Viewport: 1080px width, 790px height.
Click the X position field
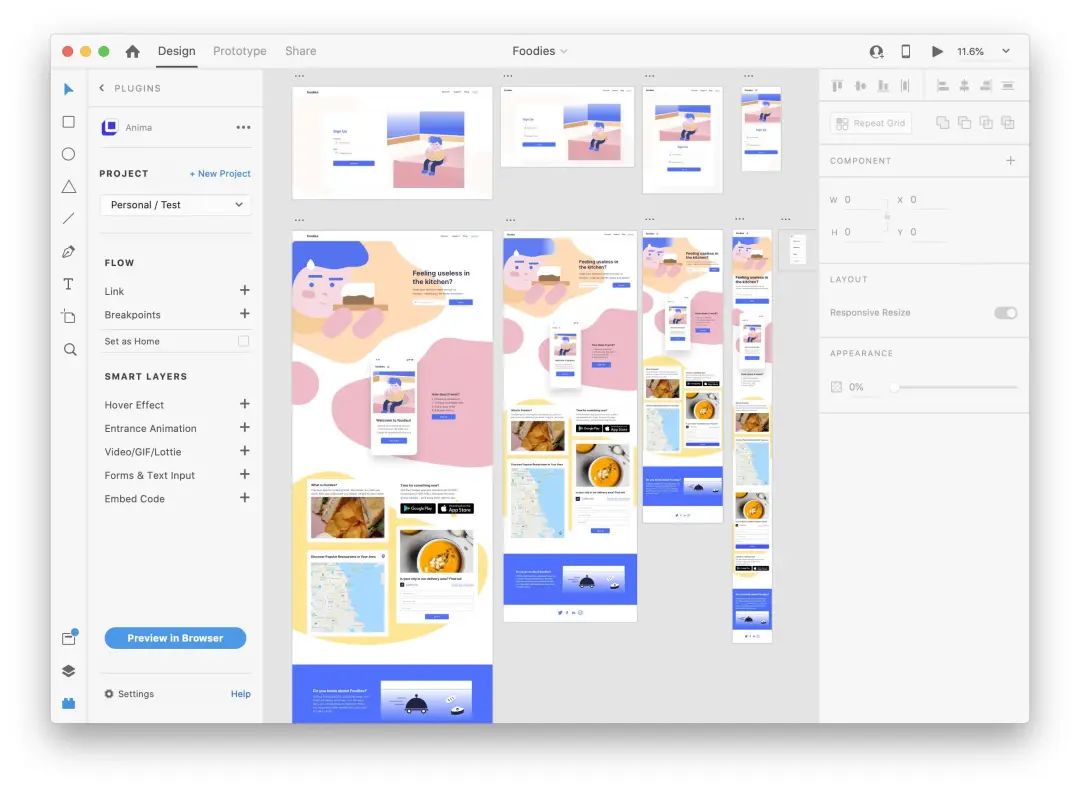(927, 200)
